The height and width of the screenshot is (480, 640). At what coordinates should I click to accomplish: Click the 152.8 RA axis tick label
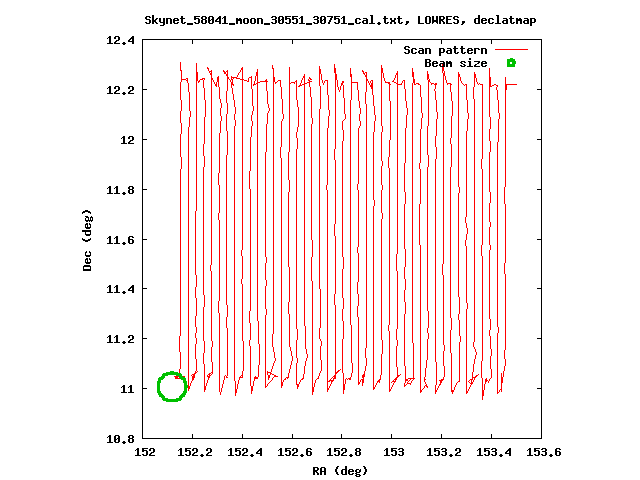click(x=344, y=452)
